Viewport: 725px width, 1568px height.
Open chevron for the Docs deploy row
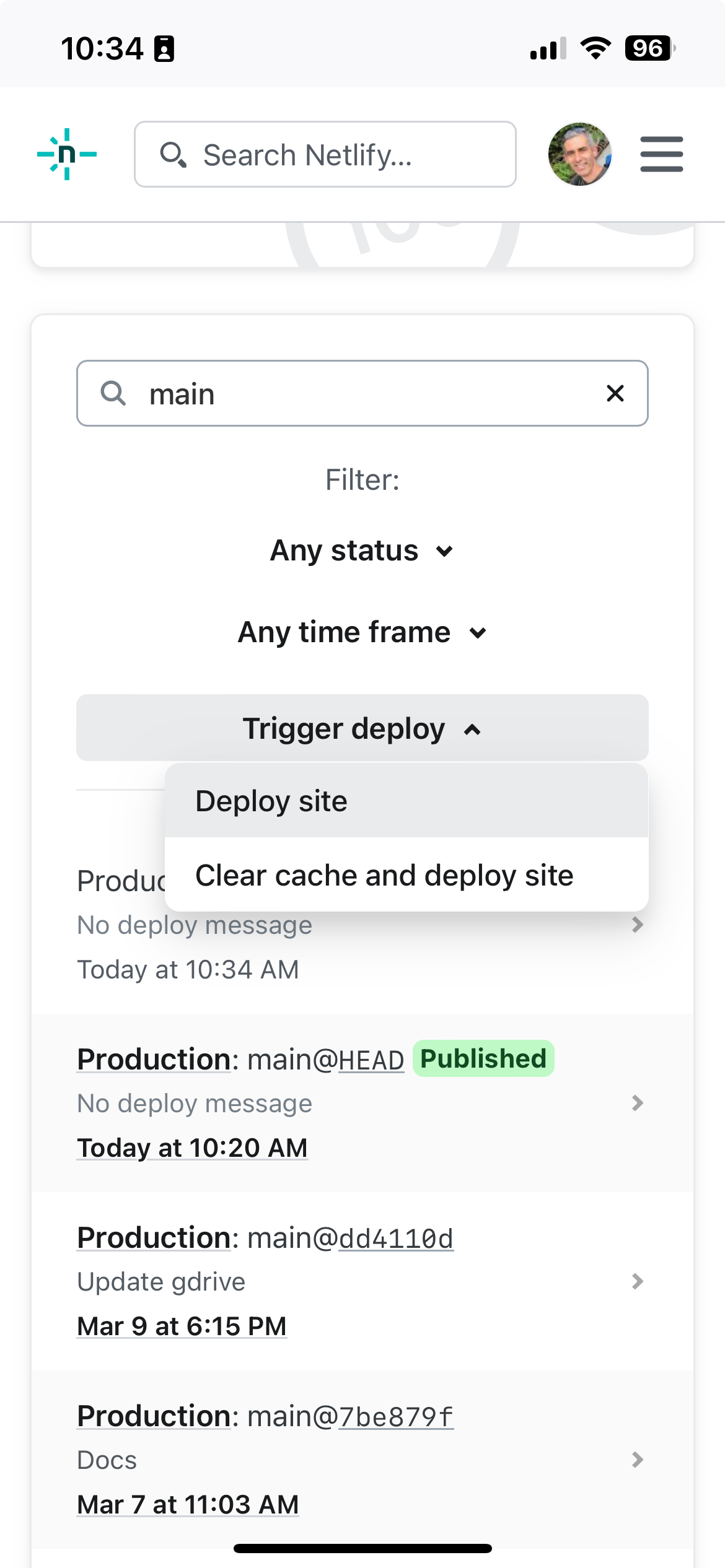pyautogui.click(x=637, y=1460)
